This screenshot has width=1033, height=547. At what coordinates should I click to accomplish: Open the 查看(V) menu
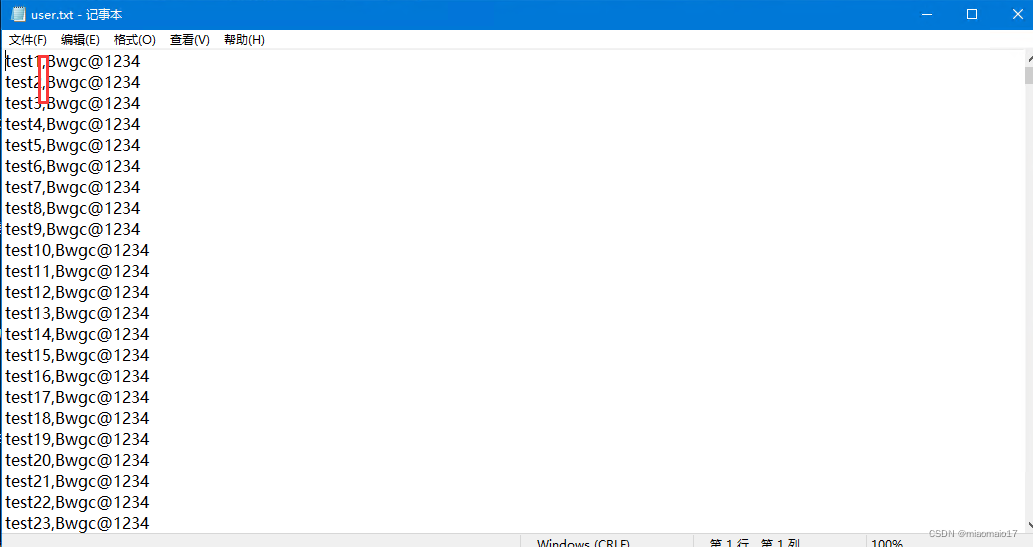[x=190, y=40]
